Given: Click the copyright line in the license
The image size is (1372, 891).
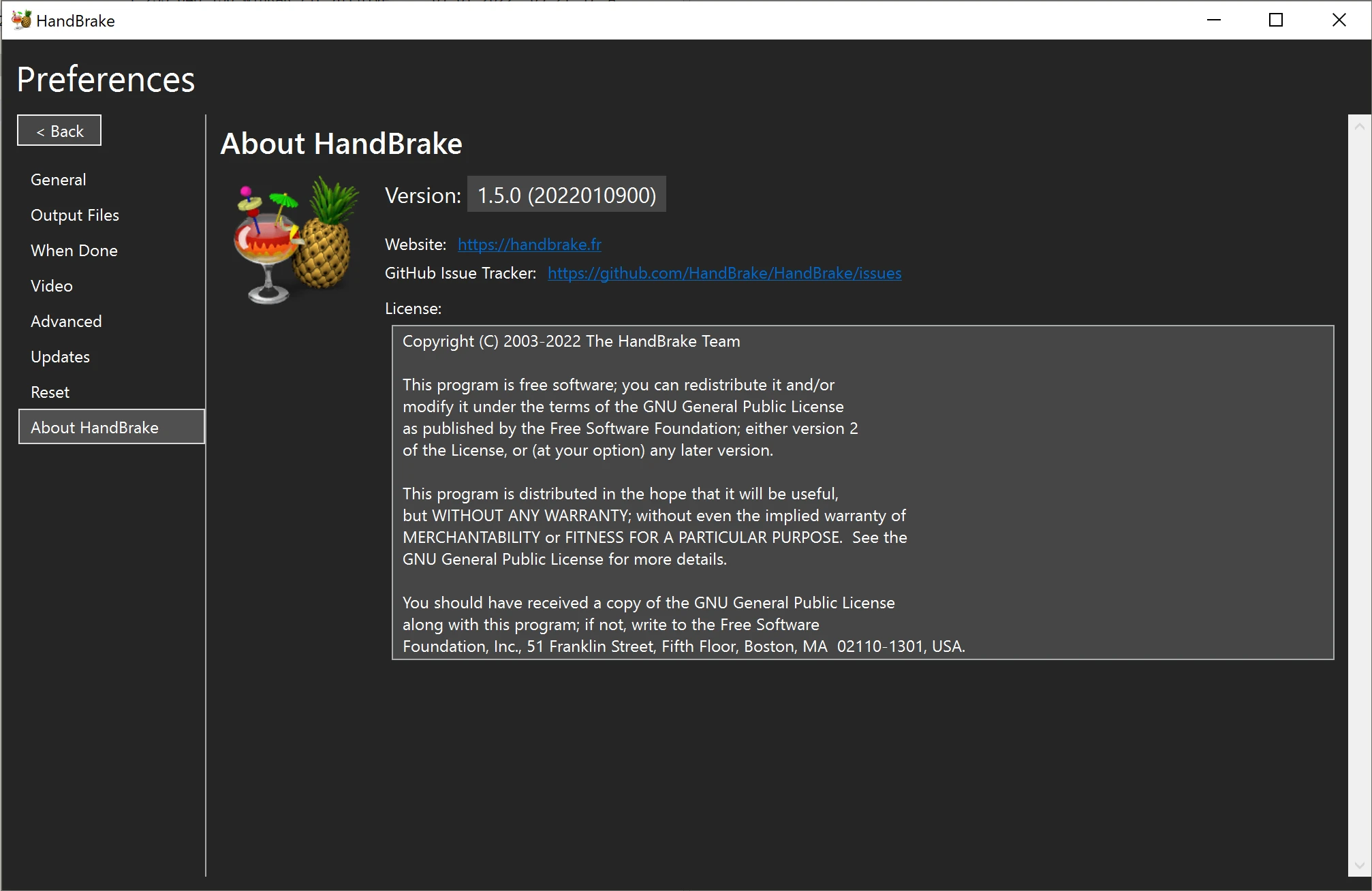Looking at the screenshot, I should pos(571,341).
